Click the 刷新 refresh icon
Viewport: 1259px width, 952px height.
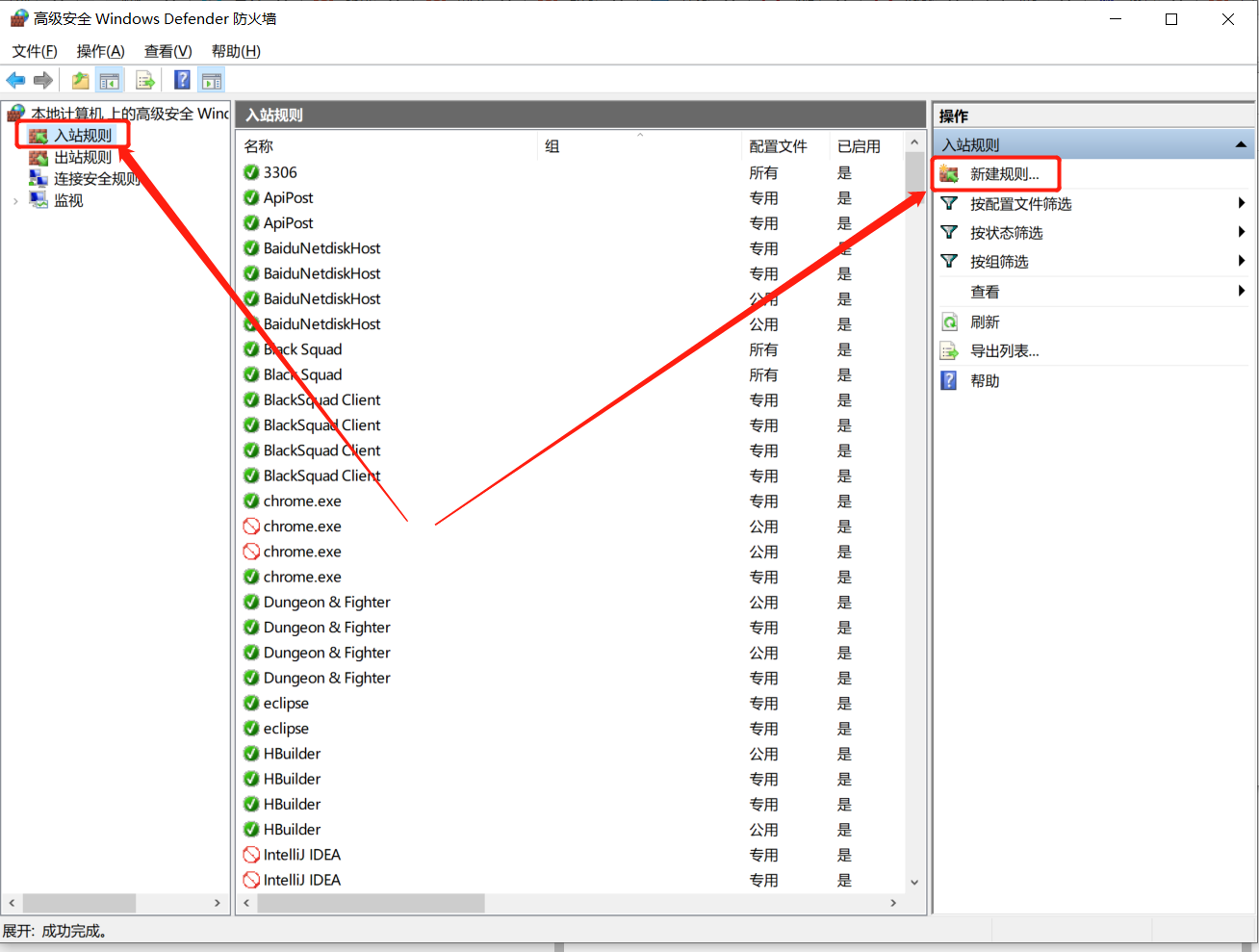949,322
